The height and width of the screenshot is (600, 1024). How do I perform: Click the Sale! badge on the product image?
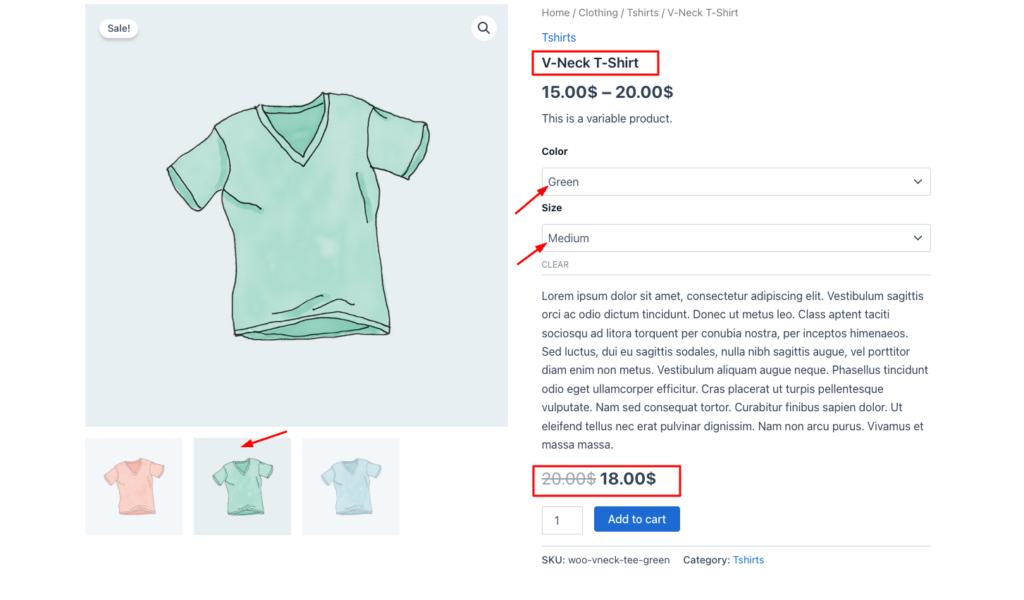[x=118, y=28]
